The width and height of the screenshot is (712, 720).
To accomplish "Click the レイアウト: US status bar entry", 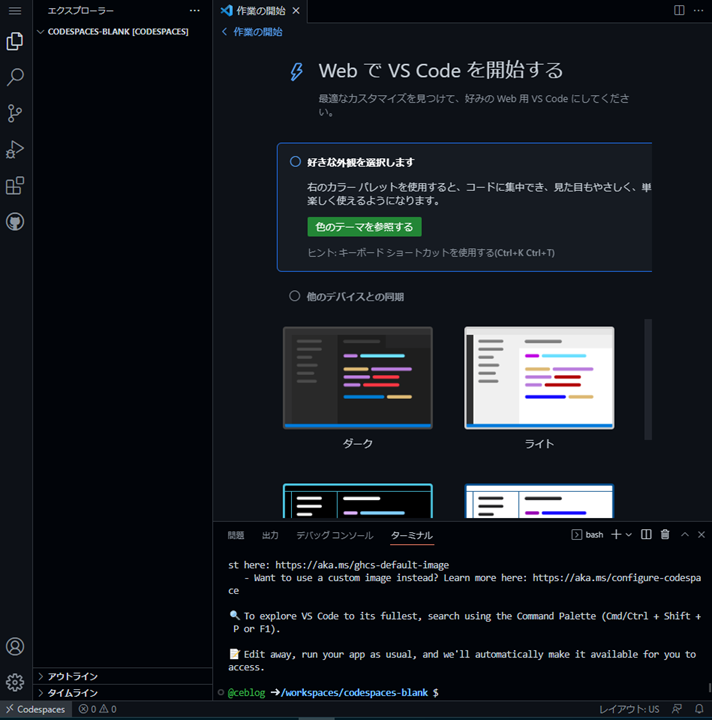I will point(629,709).
